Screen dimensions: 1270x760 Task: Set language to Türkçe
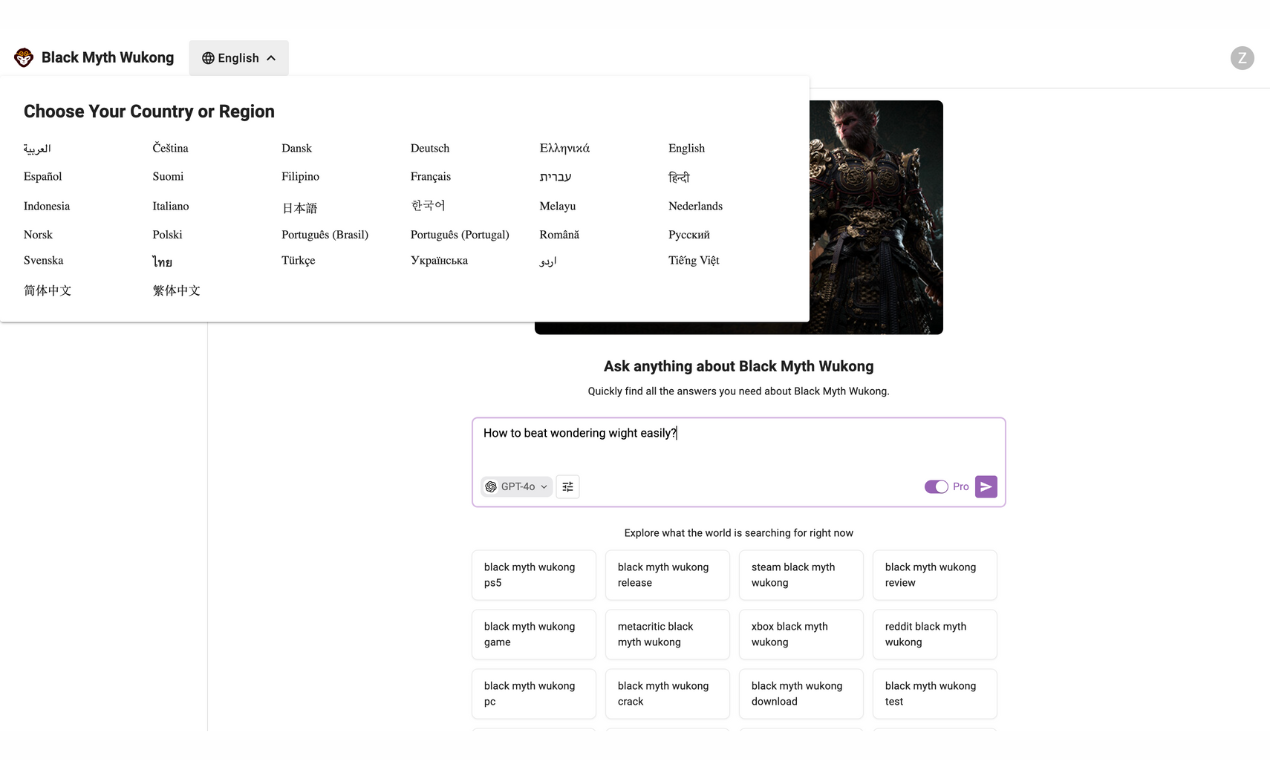299,260
